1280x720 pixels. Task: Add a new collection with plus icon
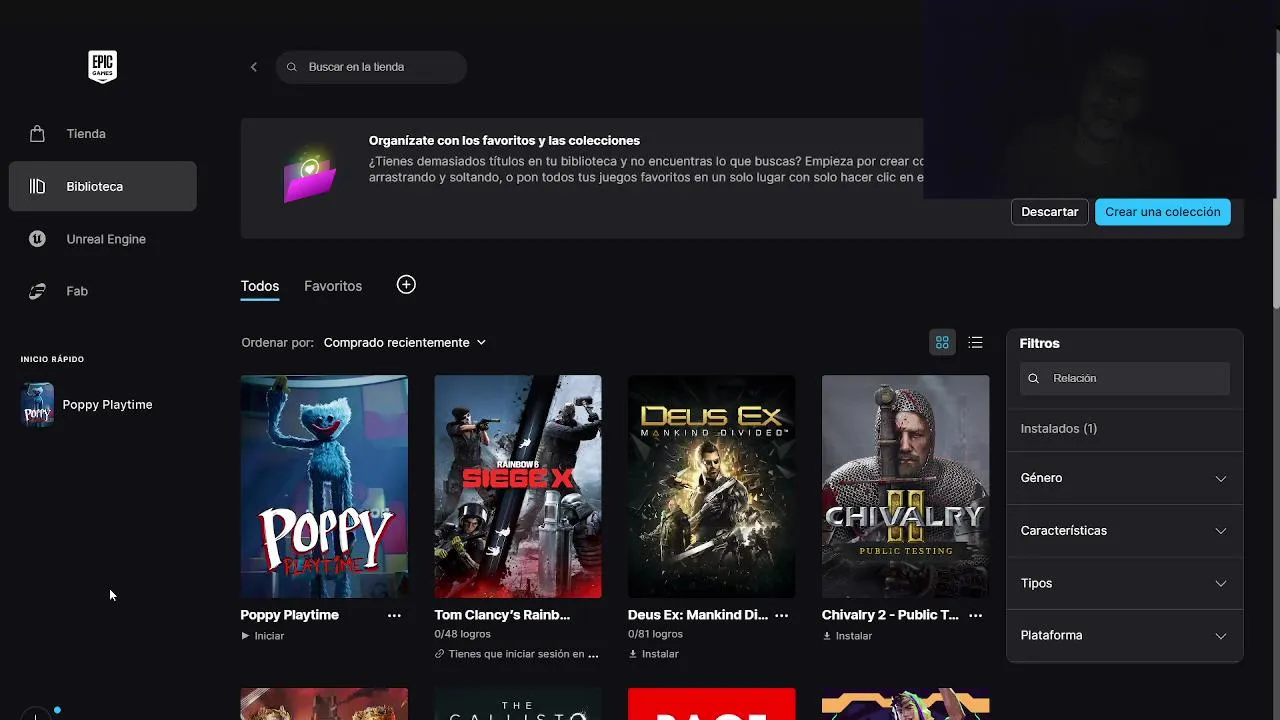coord(406,285)
